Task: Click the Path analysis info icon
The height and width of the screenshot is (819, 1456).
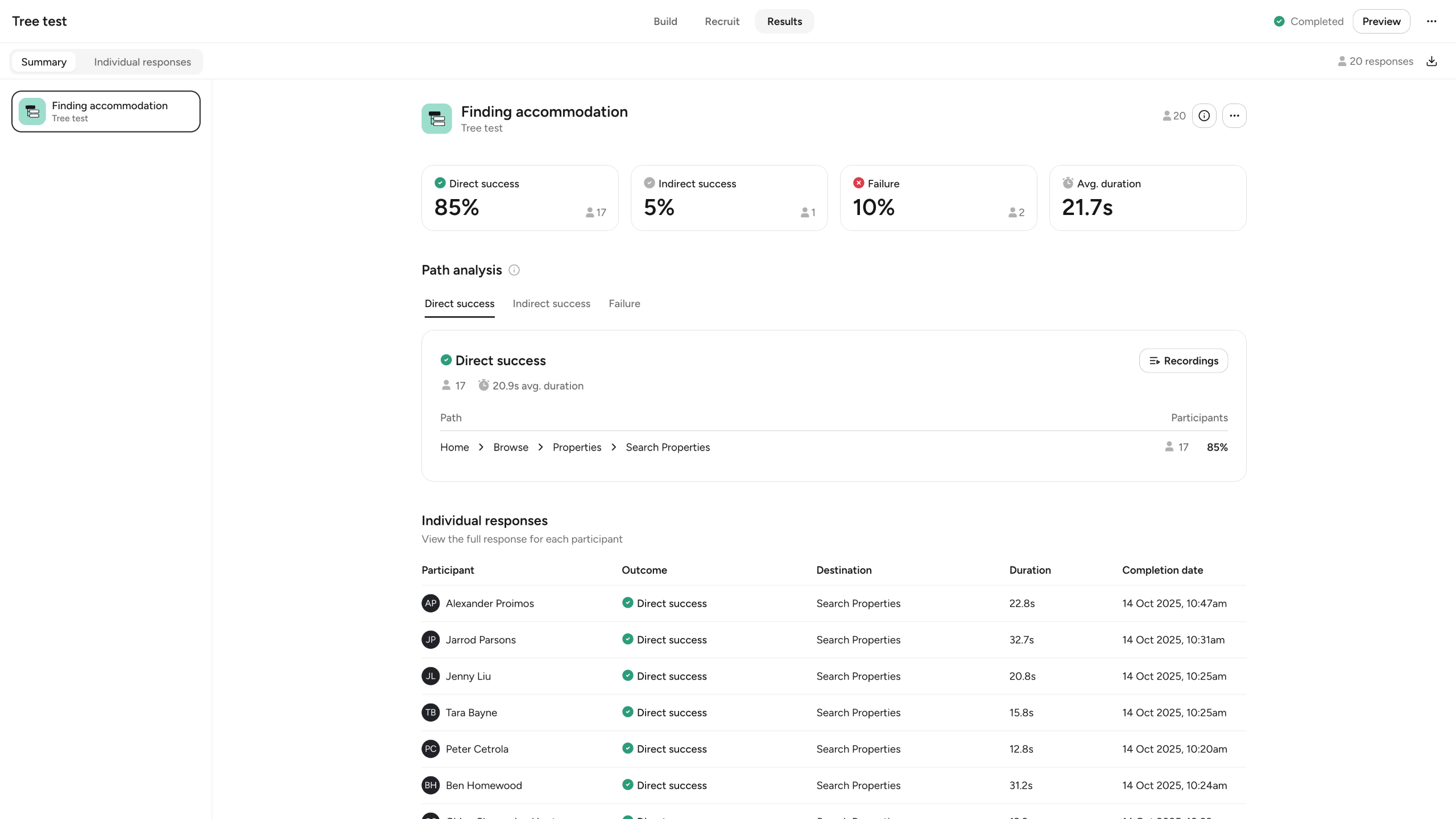Action: tap(514, 270)
